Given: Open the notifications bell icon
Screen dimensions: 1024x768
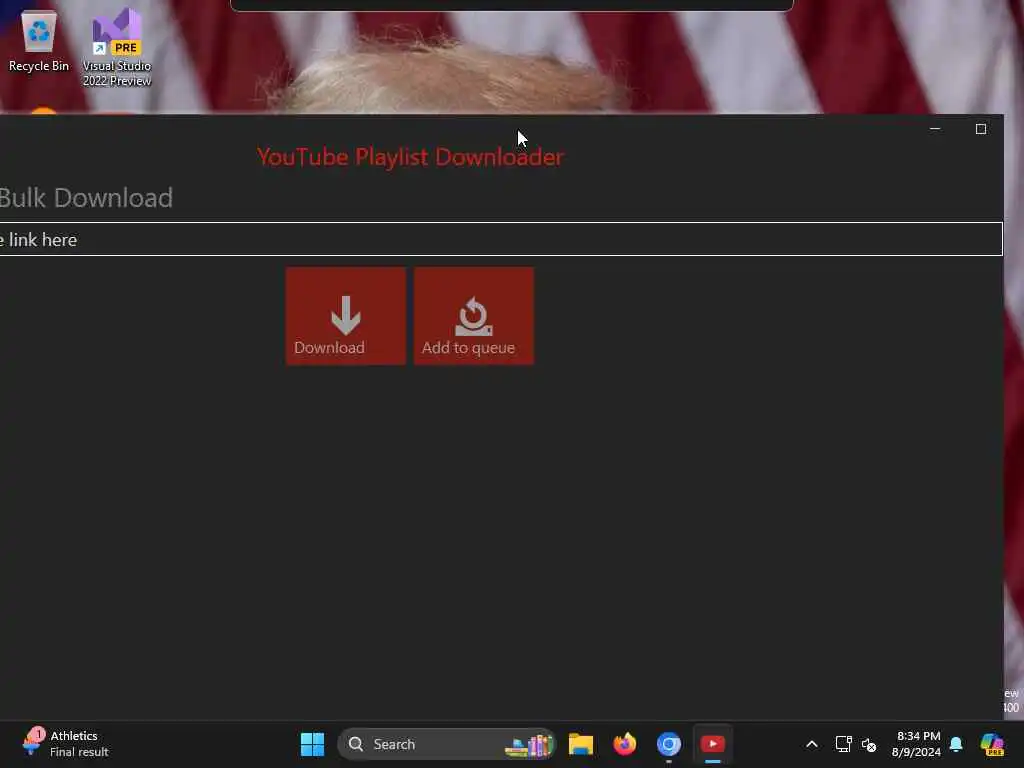Looking at the screenshot, I should (x=956, y=744).
